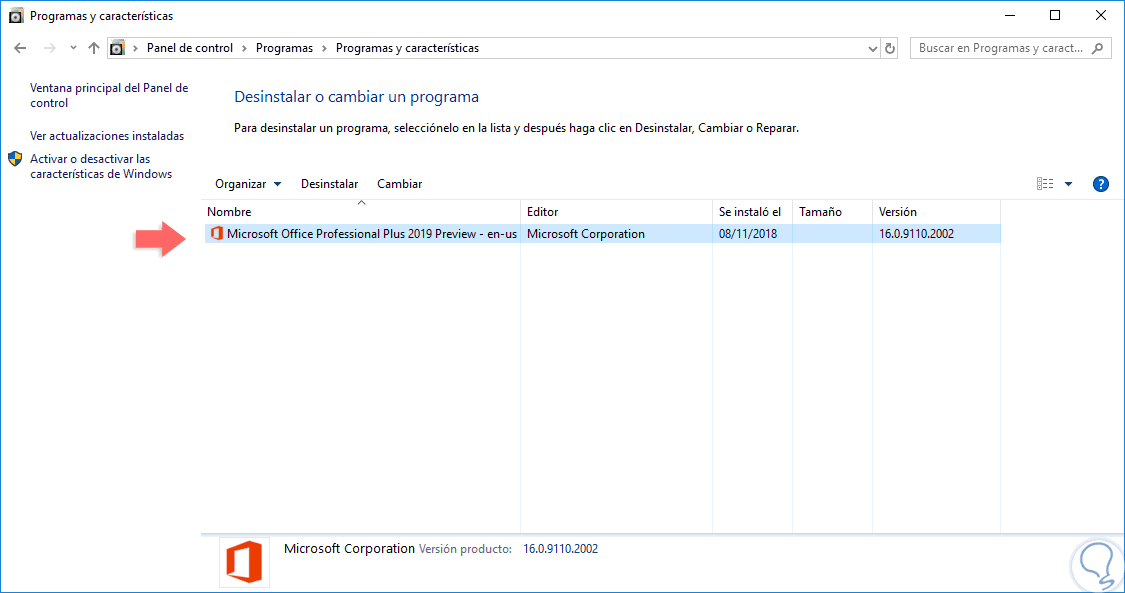Image resolution: width=1125 pixels, height=593 pixels.
Task: Click the forward navigation arrow
Action: click(50, 48)
